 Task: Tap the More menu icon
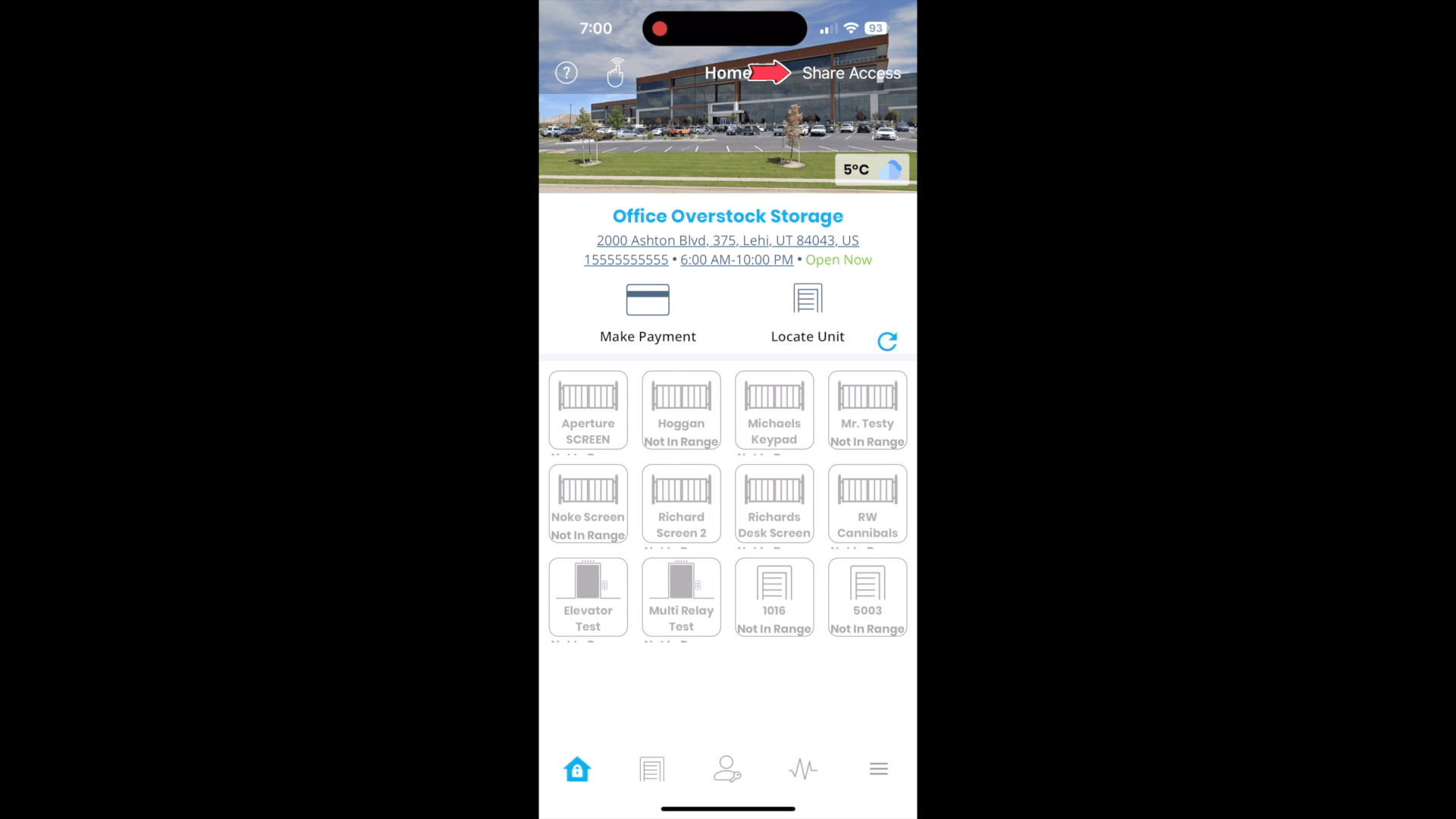click(878, 769)
